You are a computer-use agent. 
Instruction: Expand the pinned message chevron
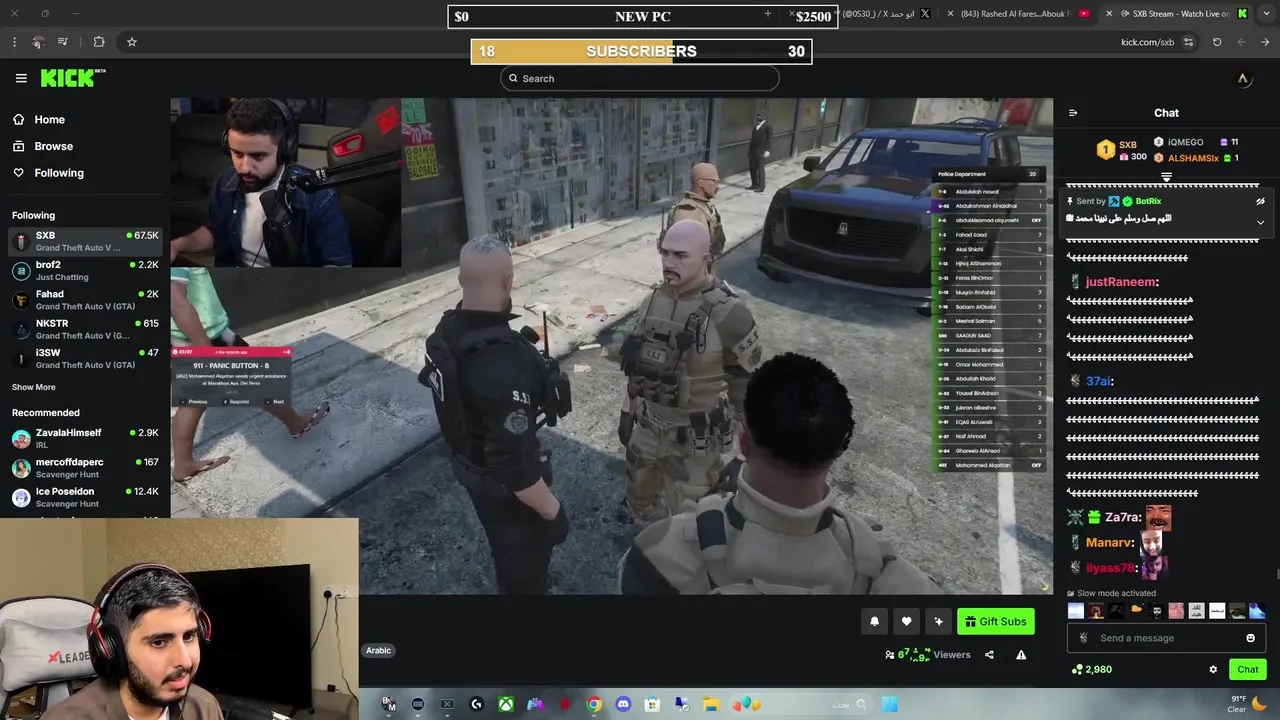[x=1260, y=222]
